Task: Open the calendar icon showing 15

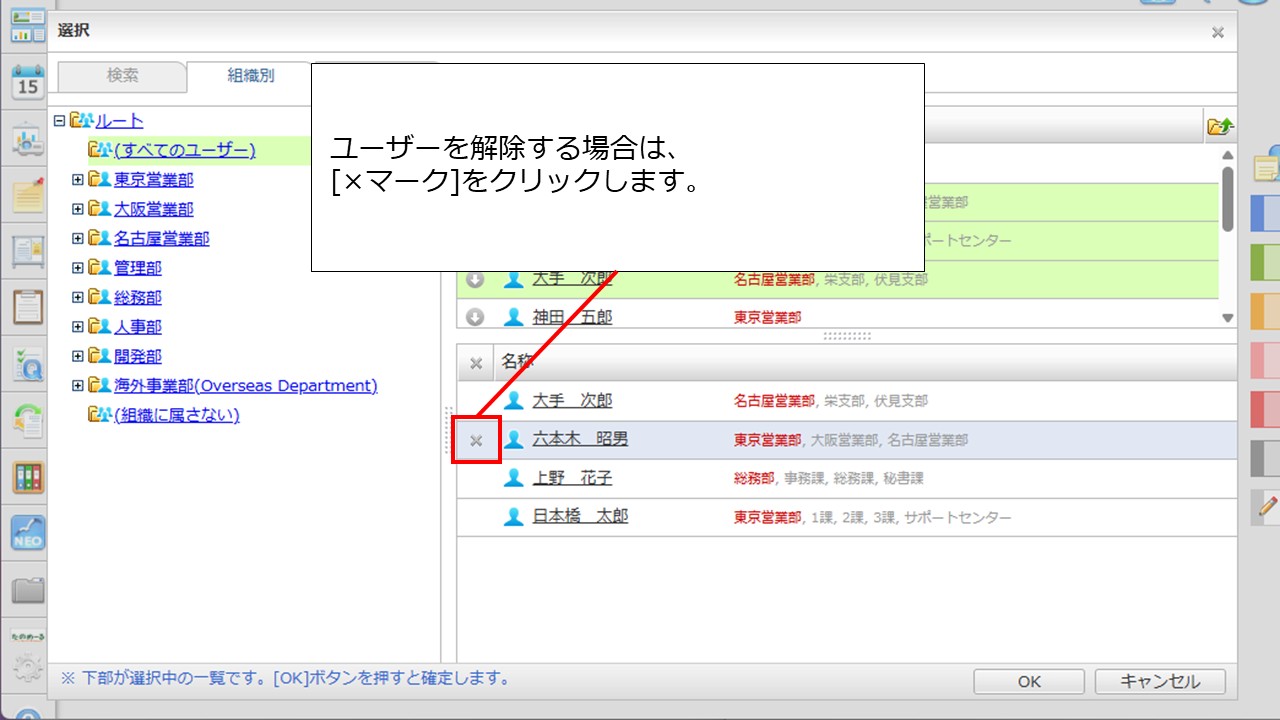Action: 28,81
